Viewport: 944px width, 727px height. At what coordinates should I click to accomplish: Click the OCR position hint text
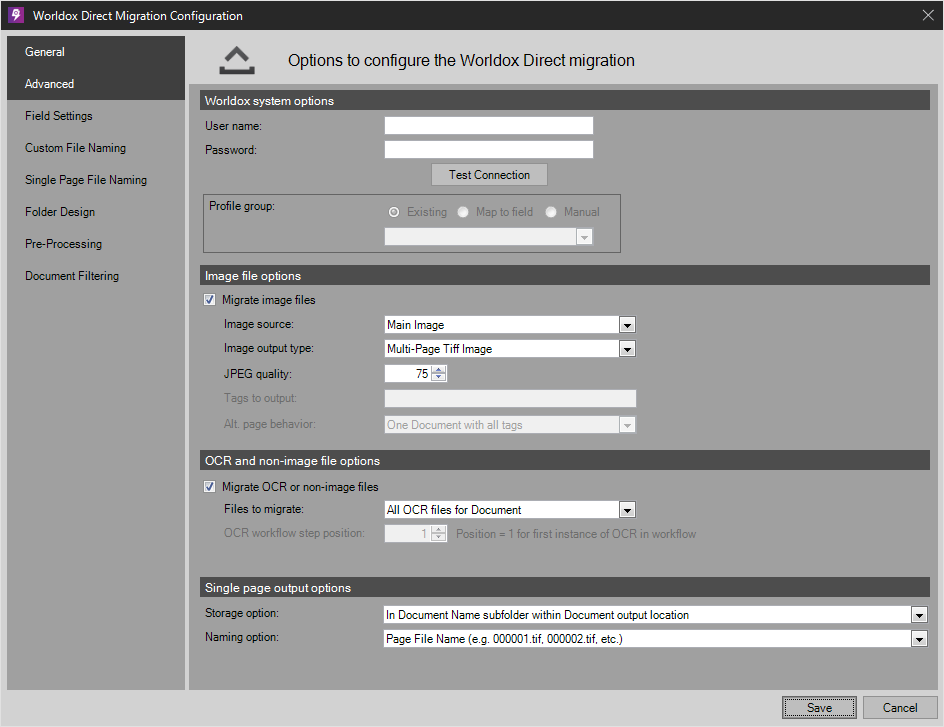pyautogui.click(x=576, y=534)
